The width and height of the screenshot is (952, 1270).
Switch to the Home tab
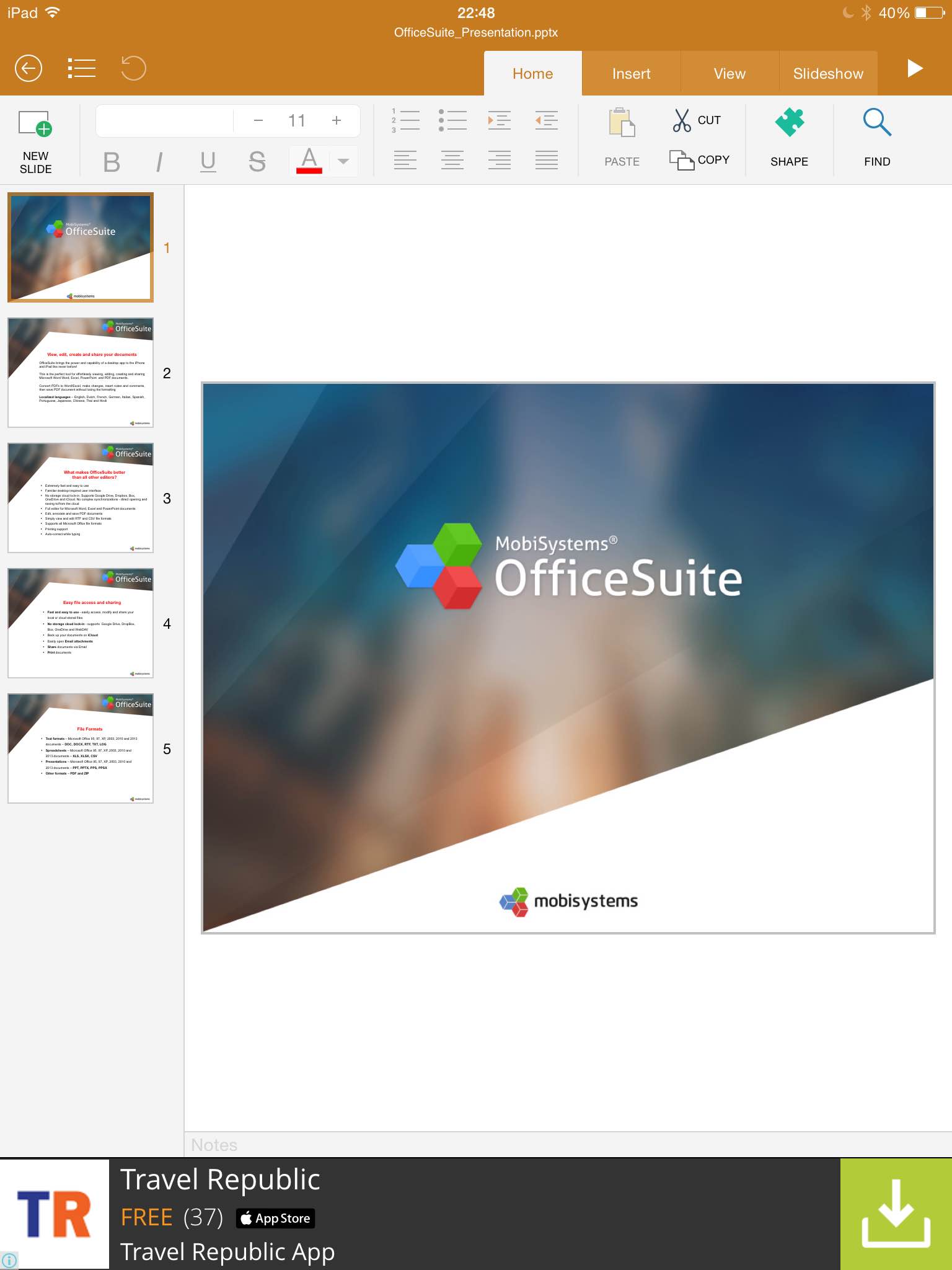(533, 74)
